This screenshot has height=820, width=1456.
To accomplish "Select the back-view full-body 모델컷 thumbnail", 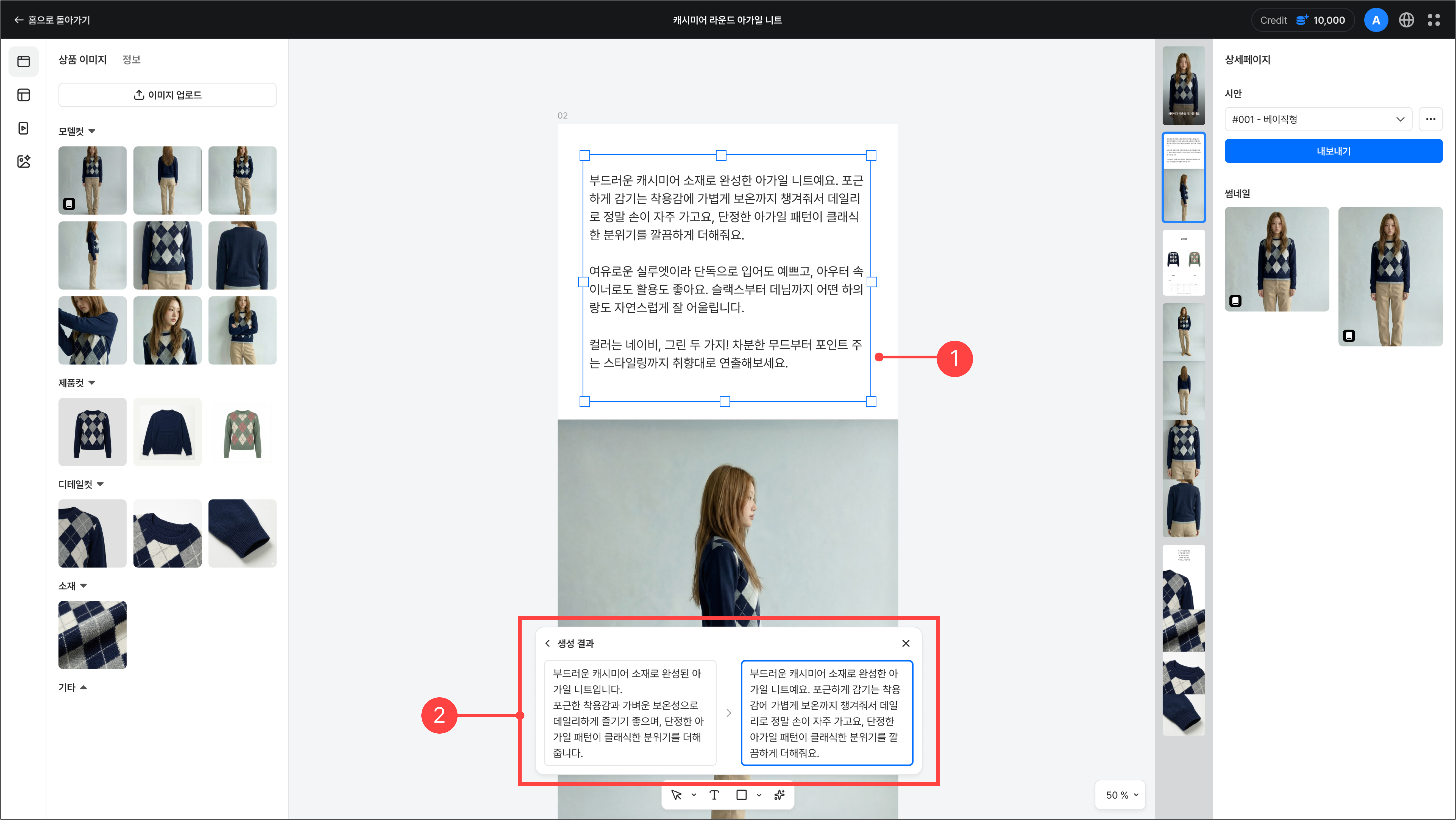I will 167,180.
